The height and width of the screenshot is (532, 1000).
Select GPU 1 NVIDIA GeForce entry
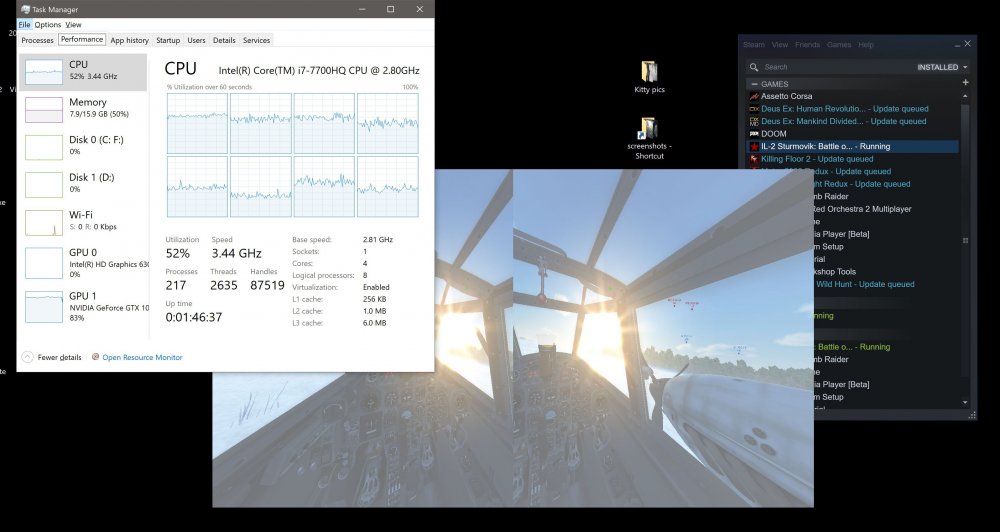point(83,306)
